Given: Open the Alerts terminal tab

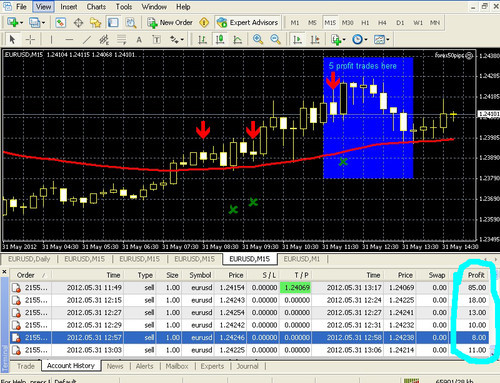Looking at the screenshot, I should [x=144, y=366].
